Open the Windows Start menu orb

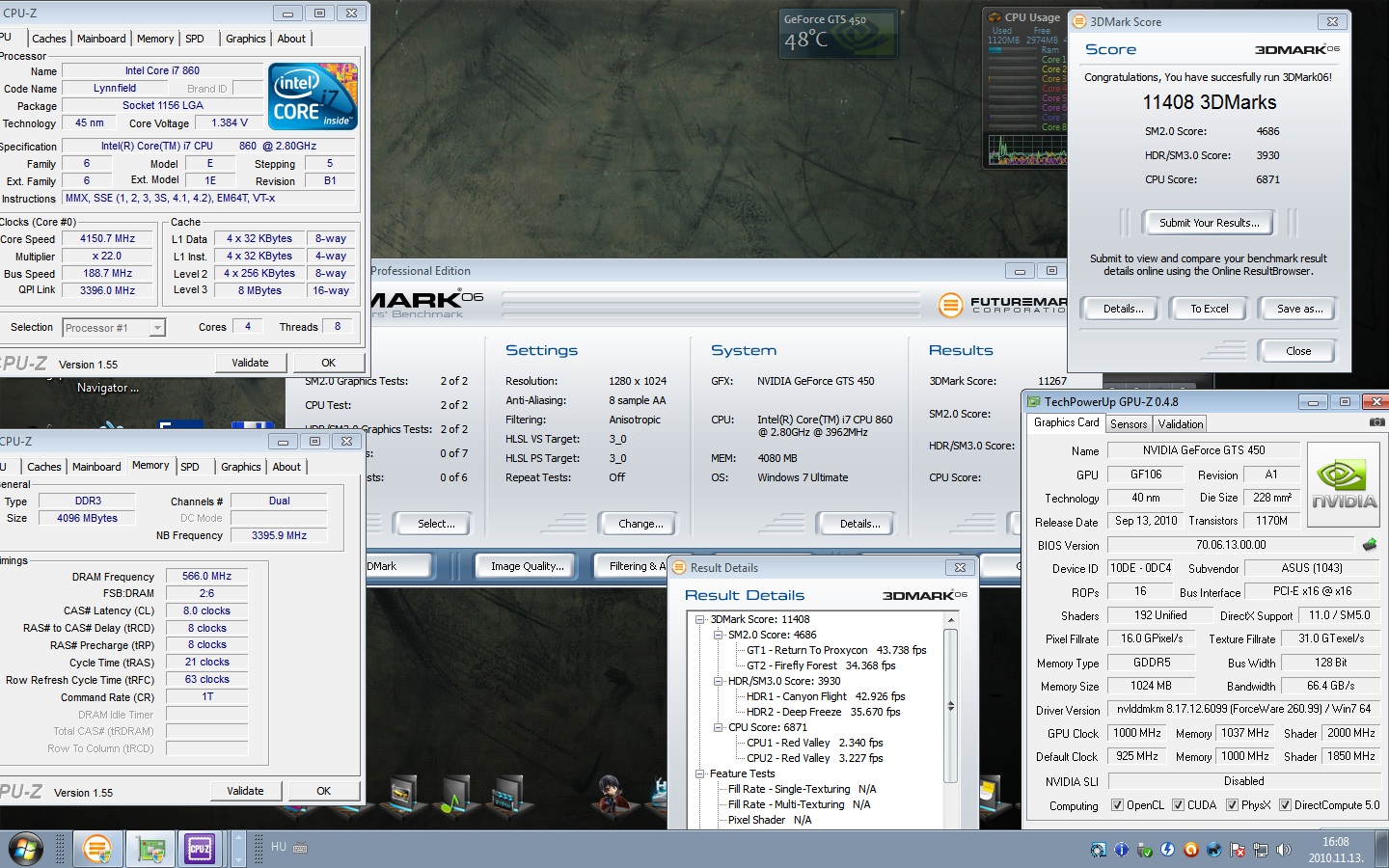point(26,849)
